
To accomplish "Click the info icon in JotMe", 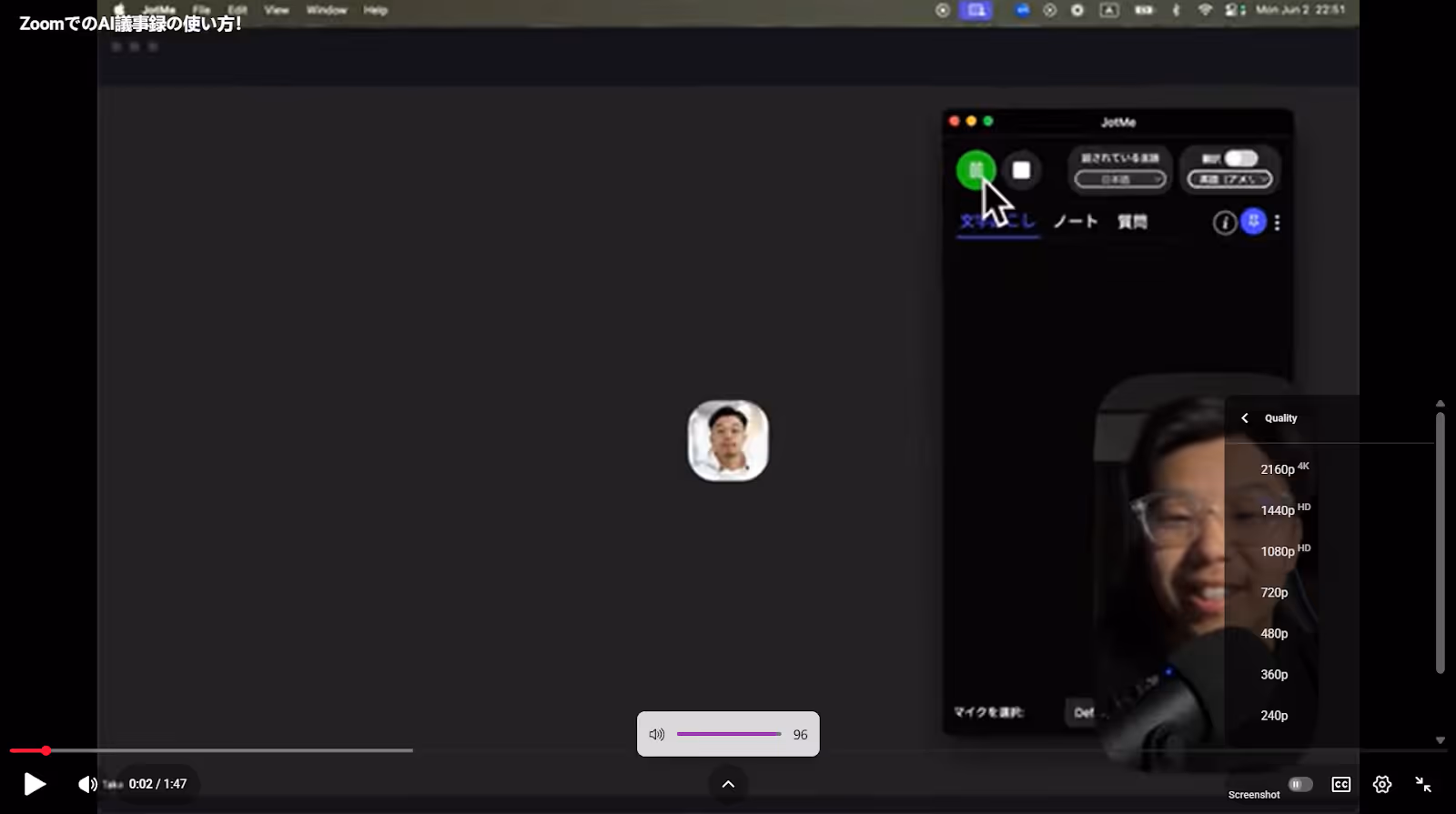I will [1225, 222].
